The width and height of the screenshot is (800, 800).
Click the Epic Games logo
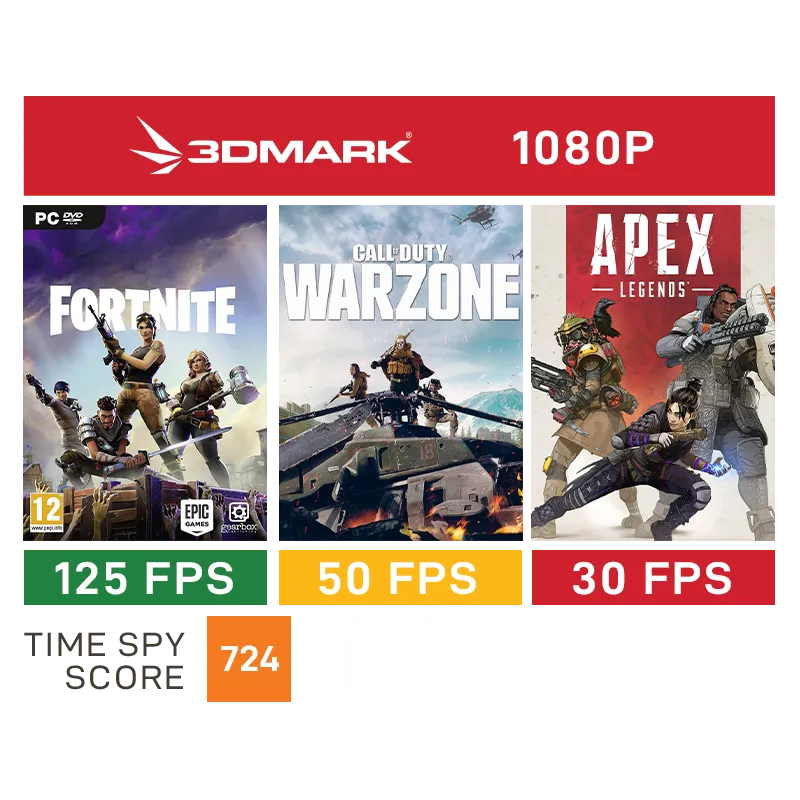[197, 516]
